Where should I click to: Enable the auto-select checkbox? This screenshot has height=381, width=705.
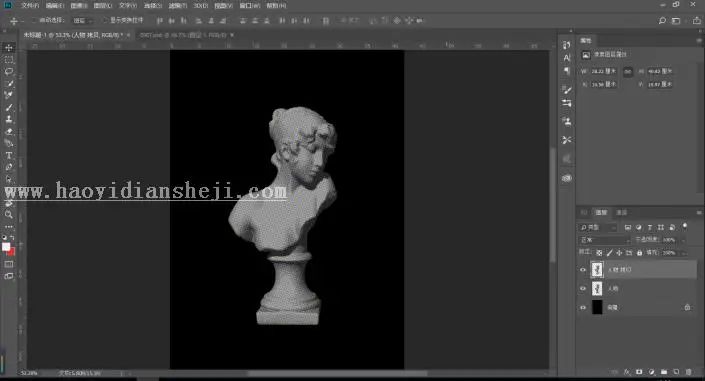(34, 21)
